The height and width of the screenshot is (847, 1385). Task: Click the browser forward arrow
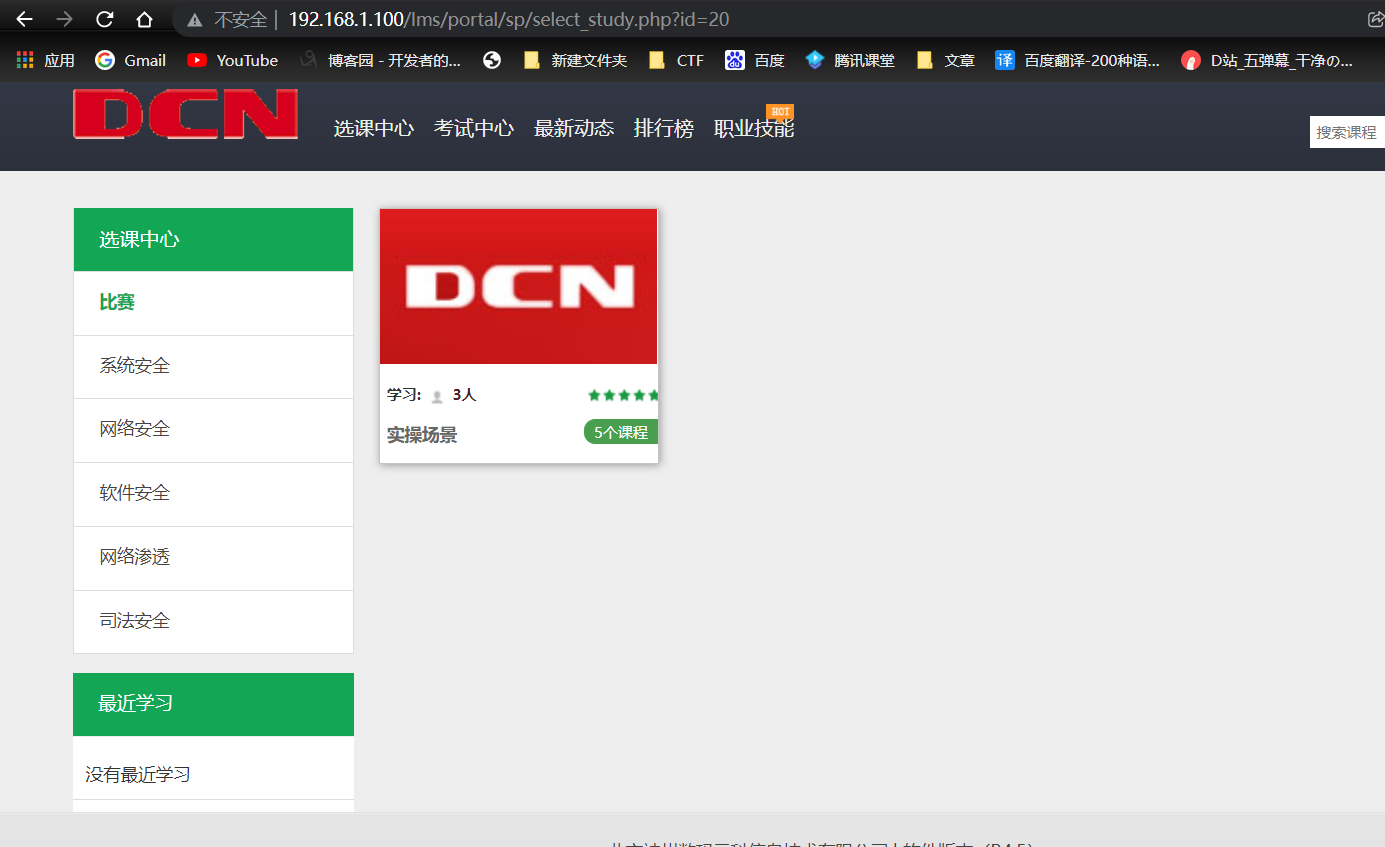coord(64,19)
